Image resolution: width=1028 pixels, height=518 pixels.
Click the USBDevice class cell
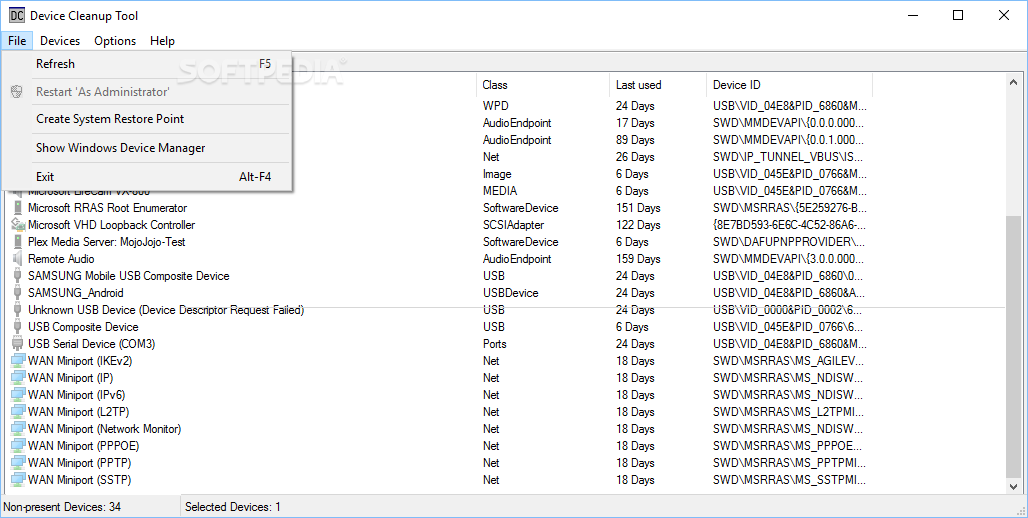(511, 293)
